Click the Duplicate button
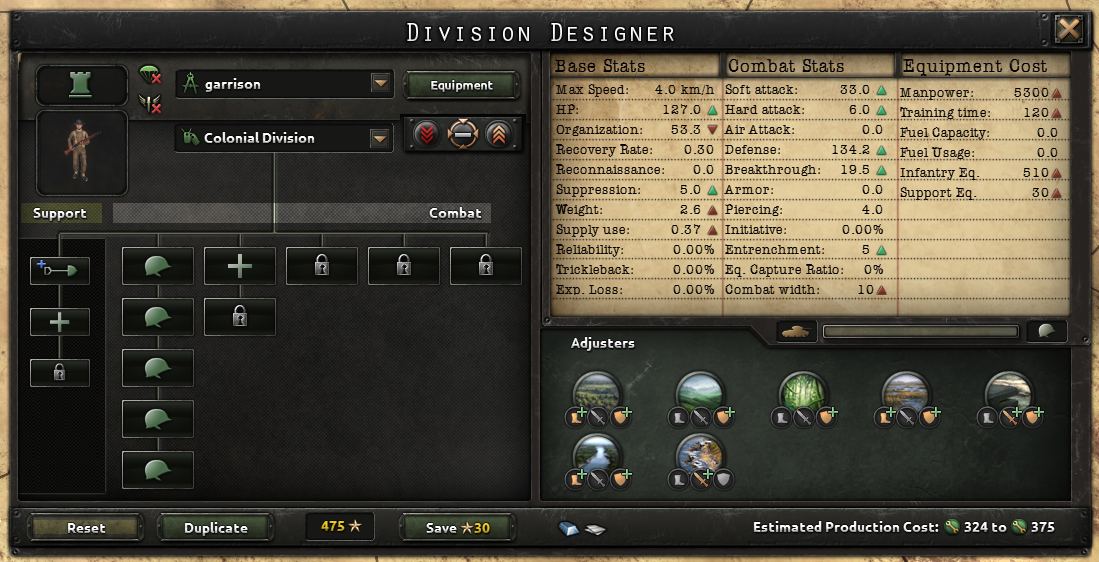 [216, 528]
